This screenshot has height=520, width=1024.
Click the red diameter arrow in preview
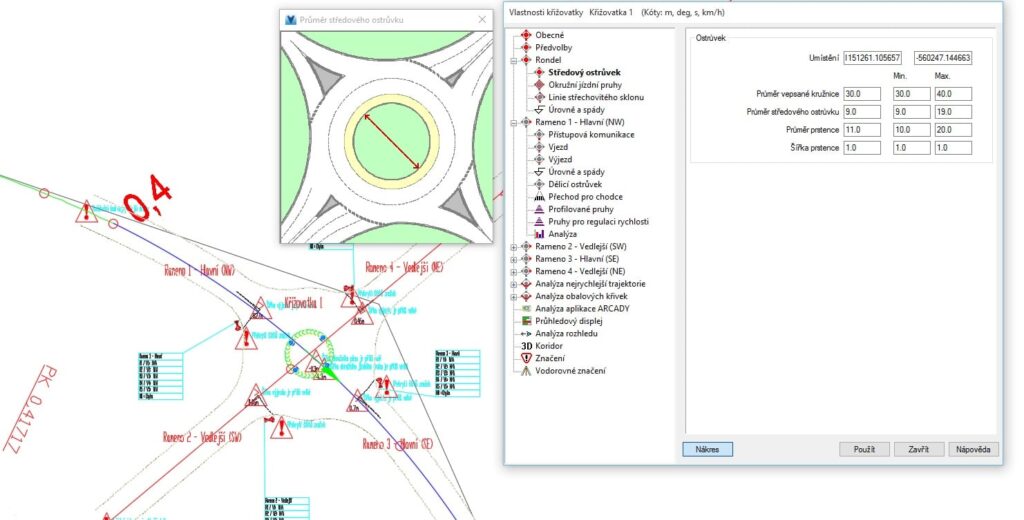392,141
